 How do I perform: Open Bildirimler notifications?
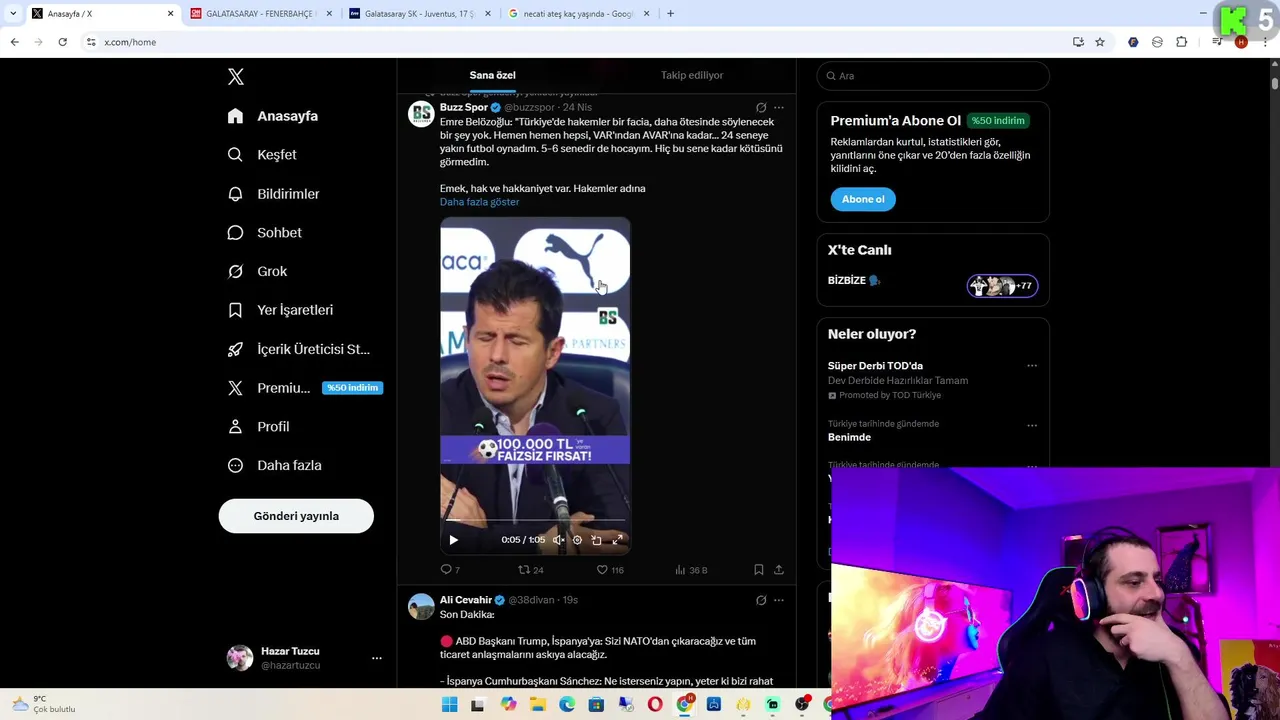pyautogui.click(x=274, y=194)
